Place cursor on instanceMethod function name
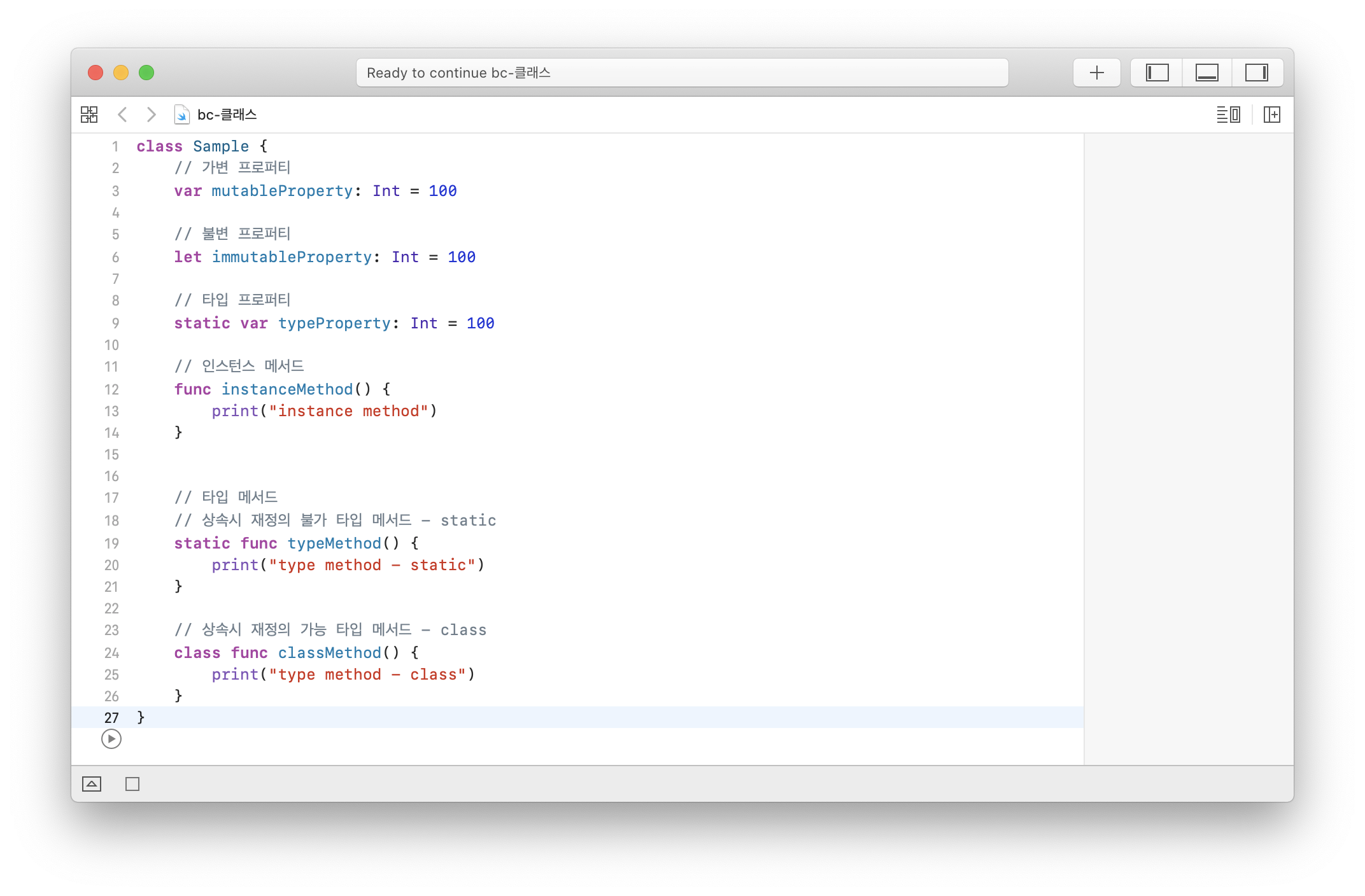The width and height of the screenshot is (1365, 896). pyautogui.click(x=286, y=389)
